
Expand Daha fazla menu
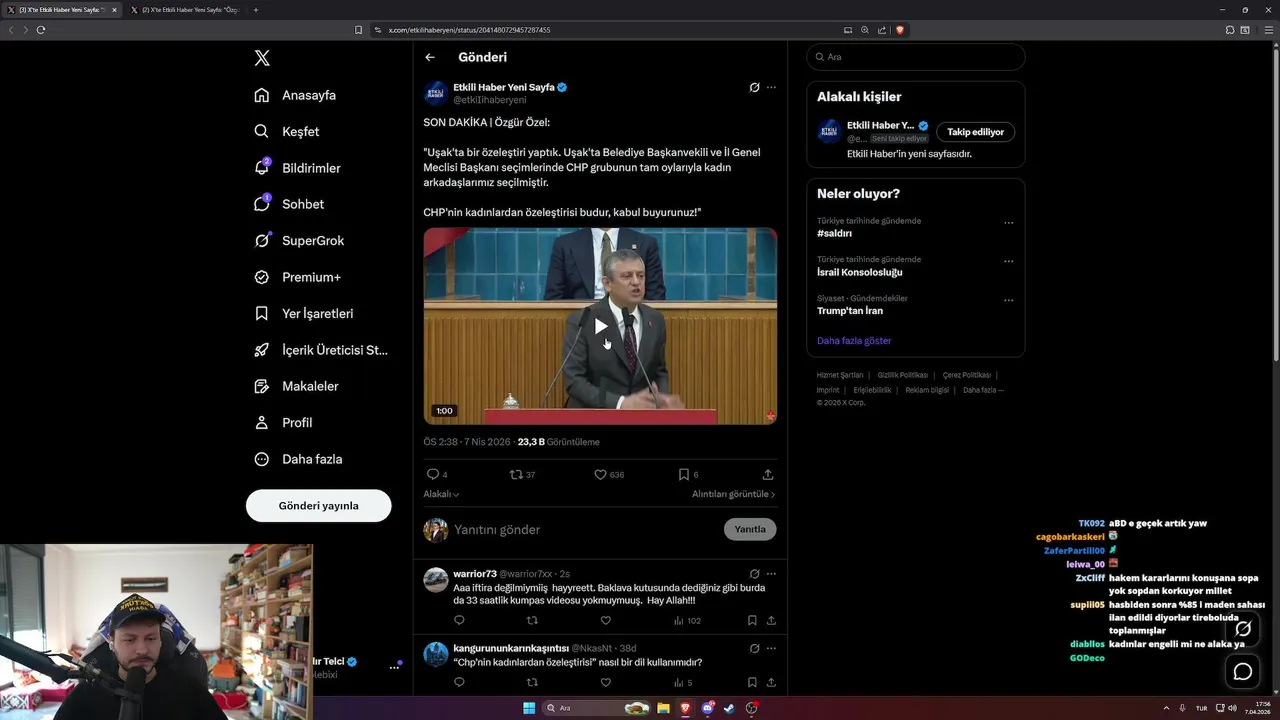298,459
